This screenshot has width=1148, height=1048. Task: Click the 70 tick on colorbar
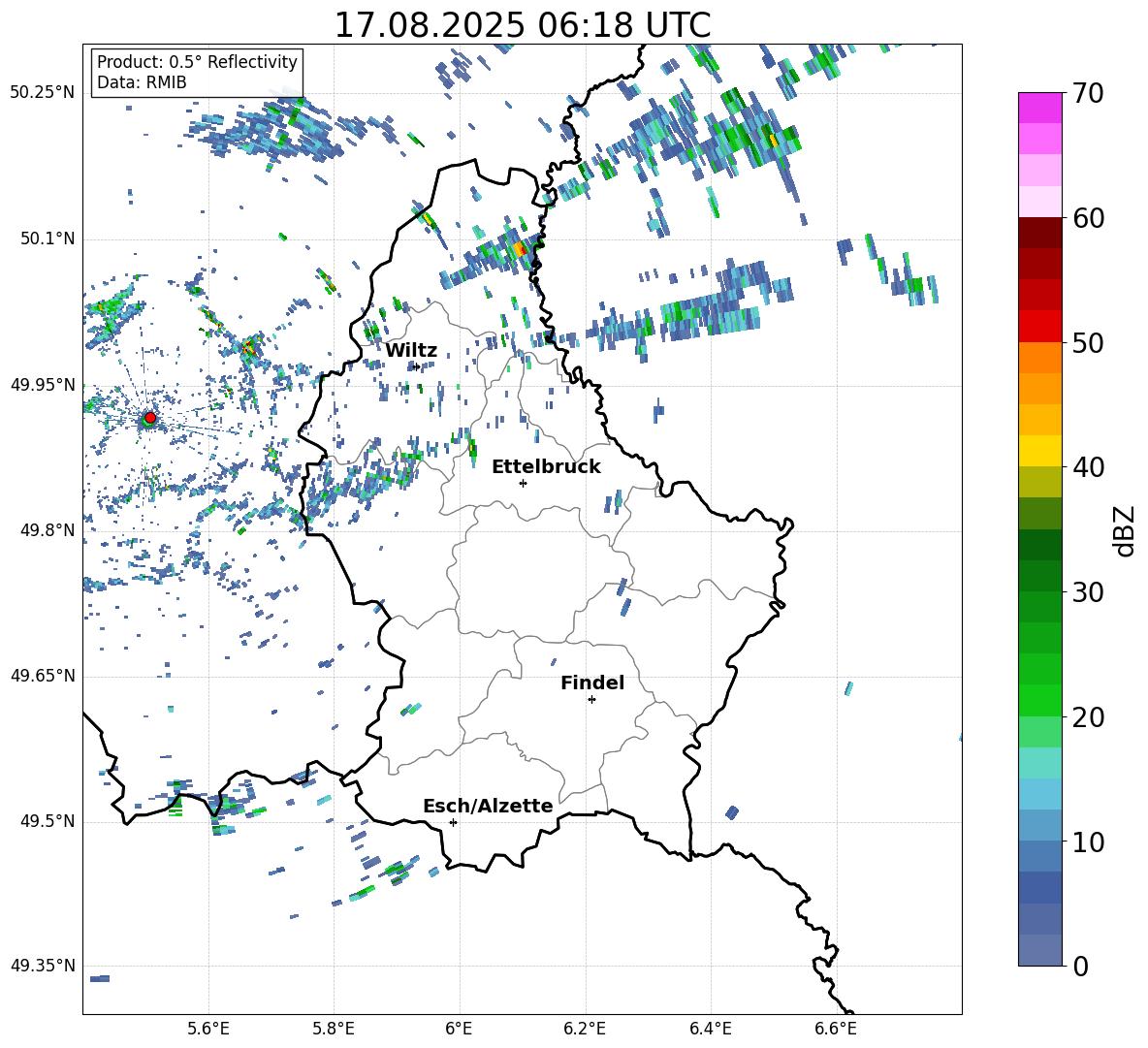point(1087,94)
